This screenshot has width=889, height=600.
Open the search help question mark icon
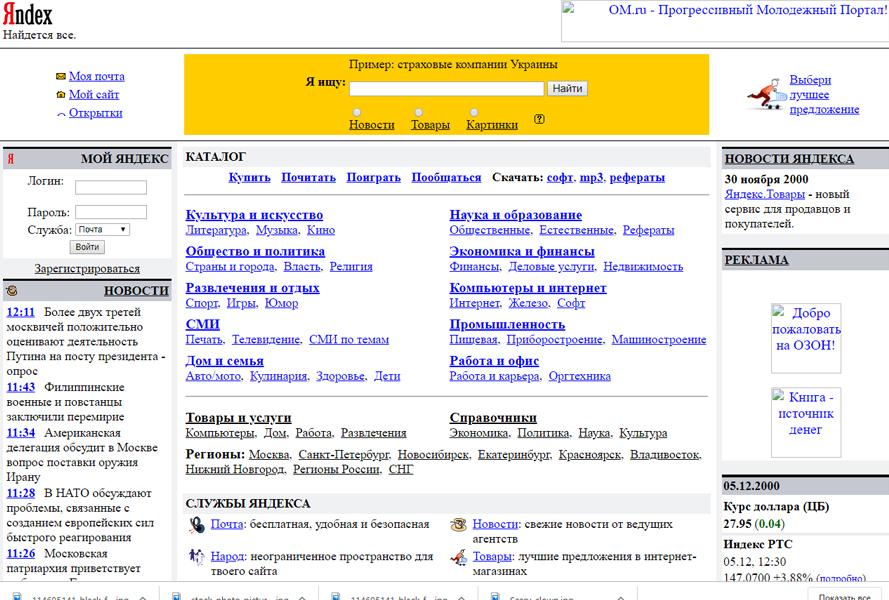539,119
